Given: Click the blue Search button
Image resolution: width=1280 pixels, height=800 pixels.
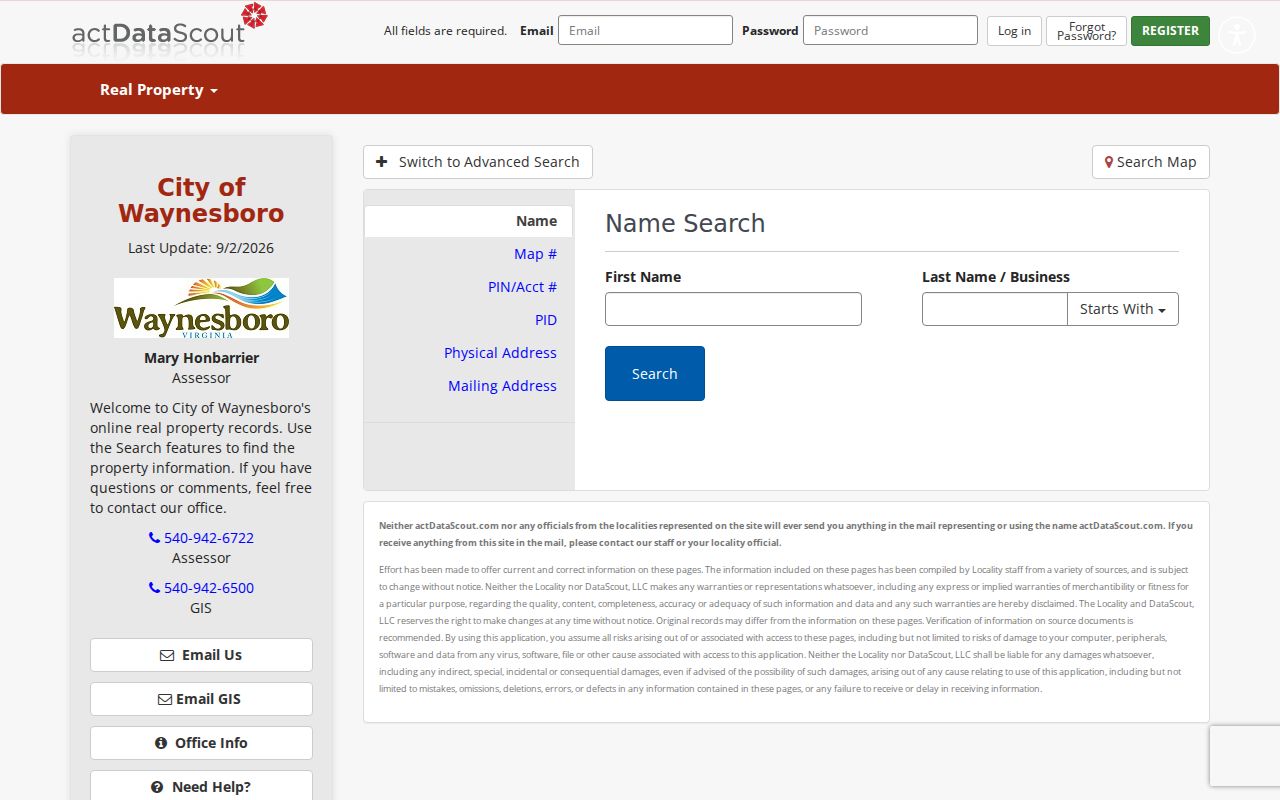Looking at the screenshot, I should click(x=655, y=374).
